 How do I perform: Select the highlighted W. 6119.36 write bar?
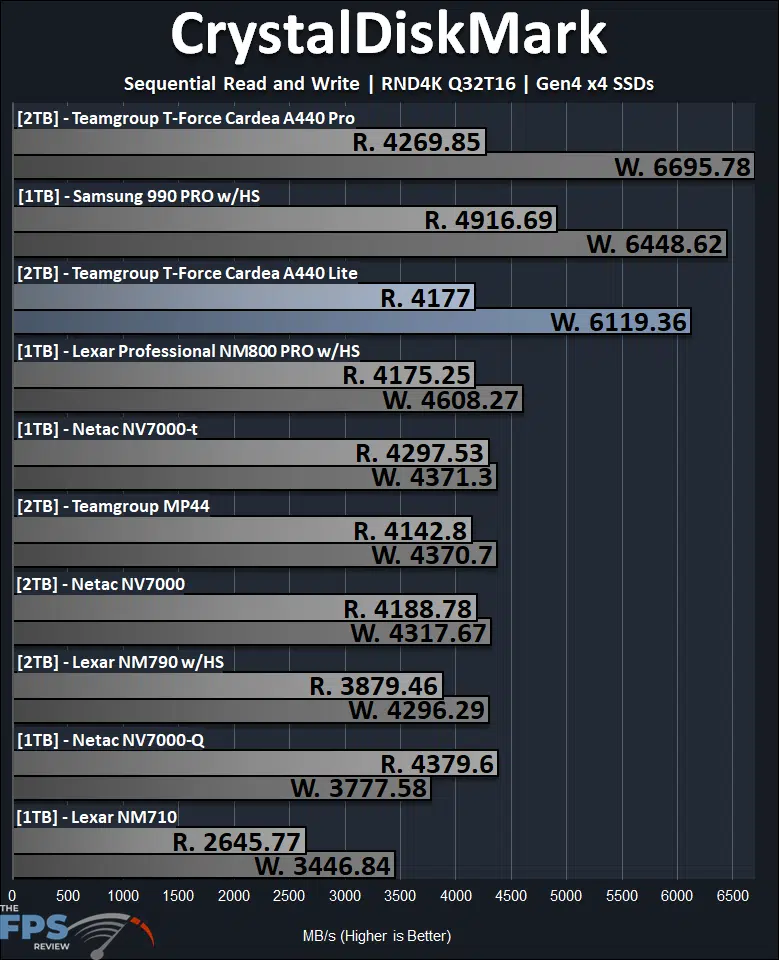tap(352, 321)
